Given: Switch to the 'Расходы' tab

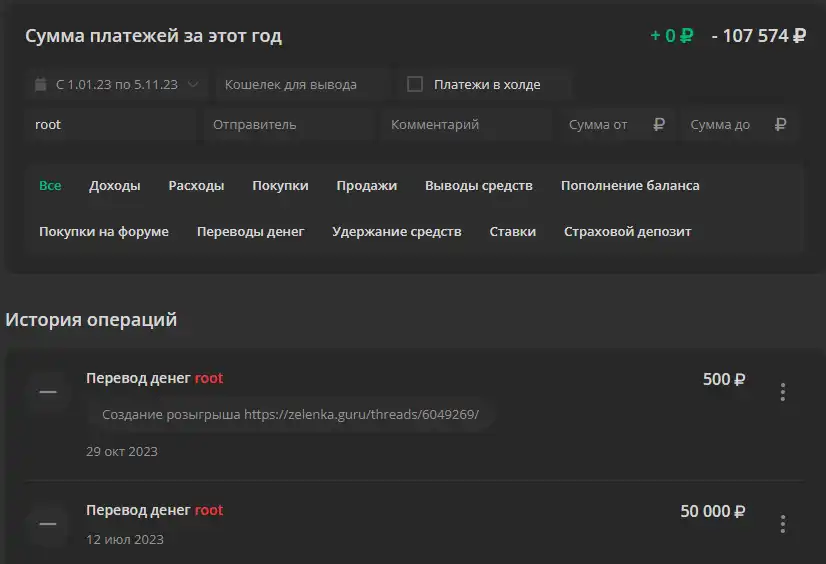Looking at the screenshot, I should click(x=196, y=185).
